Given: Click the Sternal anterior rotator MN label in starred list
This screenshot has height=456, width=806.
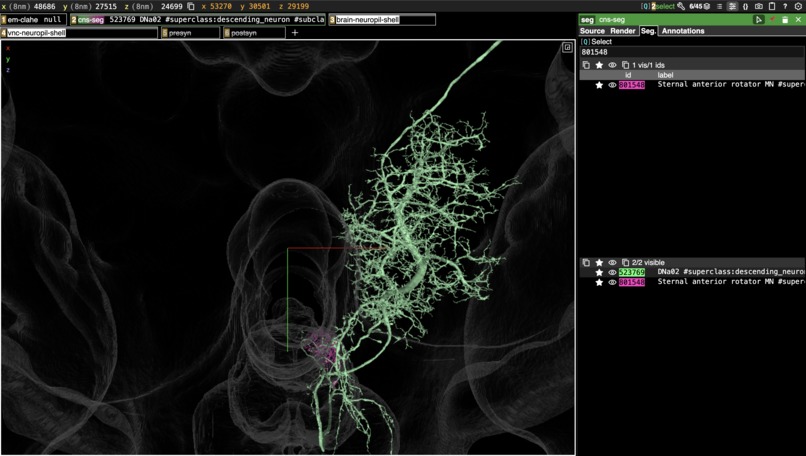Looking at the screenshot, I should [731, 282].
